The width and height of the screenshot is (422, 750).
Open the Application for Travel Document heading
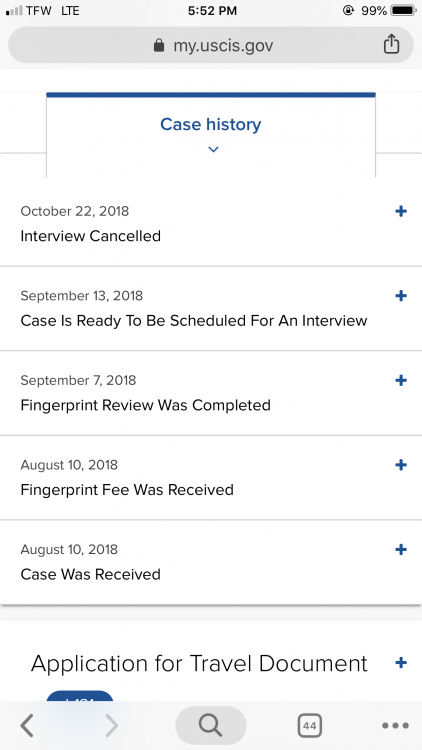[x=199, y=663]
